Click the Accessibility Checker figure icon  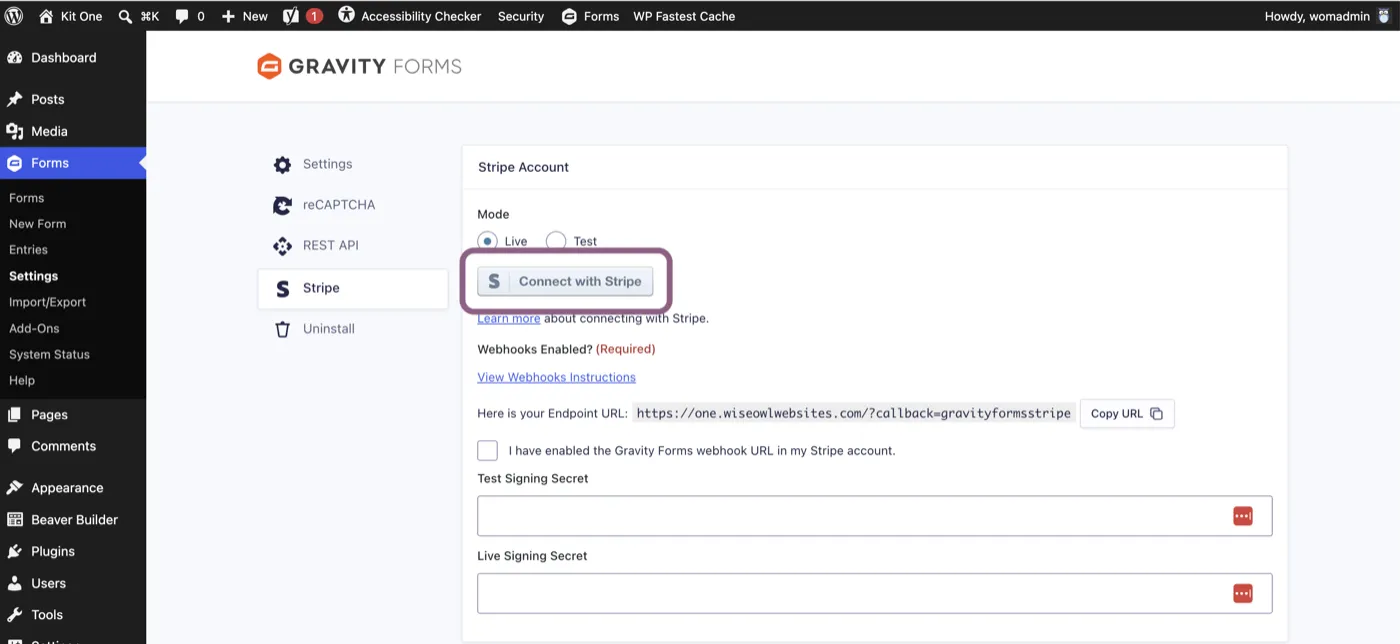tap(346, 15)
